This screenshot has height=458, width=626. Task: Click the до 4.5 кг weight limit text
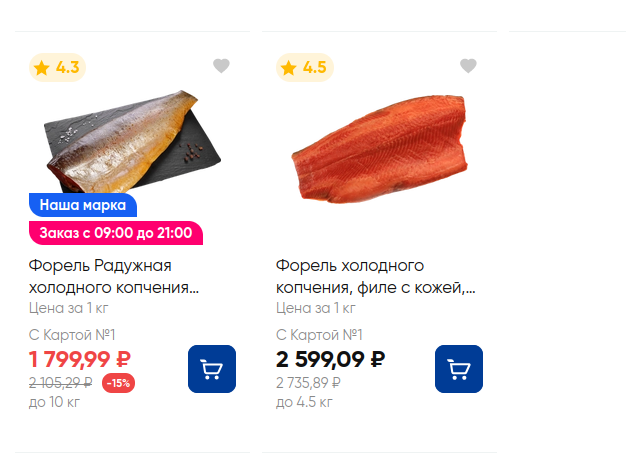304,402
